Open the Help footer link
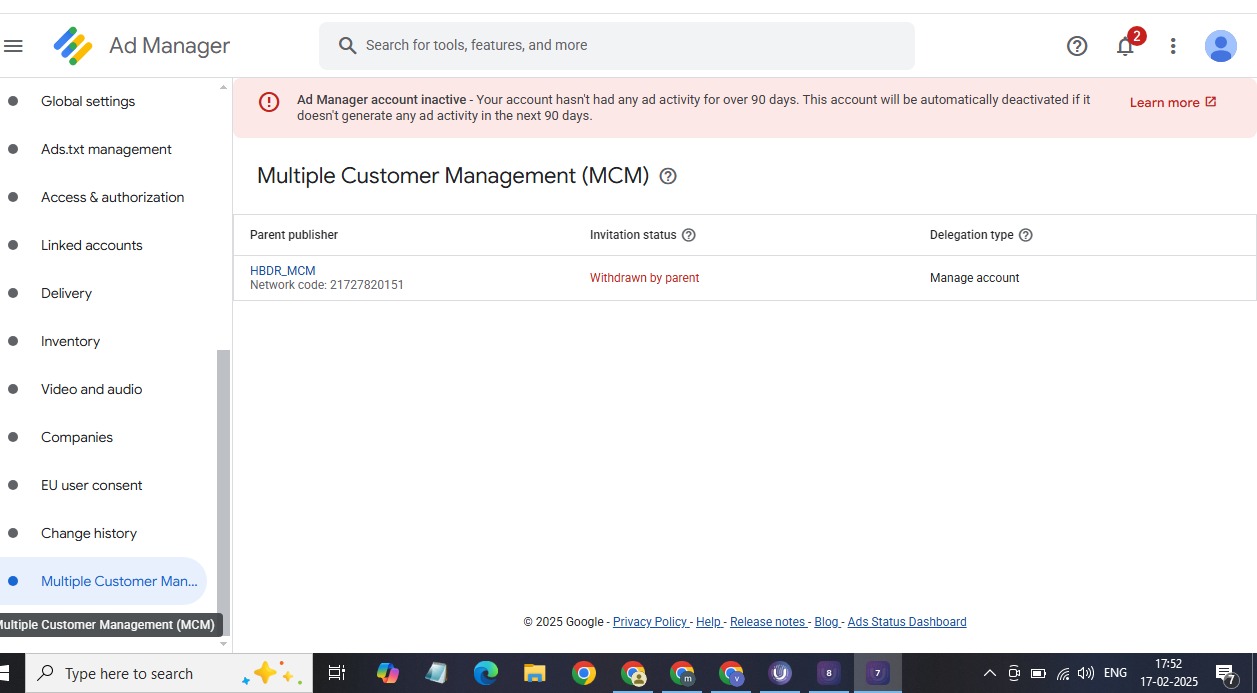1257x693 pixels. click(x=709, y=622)
